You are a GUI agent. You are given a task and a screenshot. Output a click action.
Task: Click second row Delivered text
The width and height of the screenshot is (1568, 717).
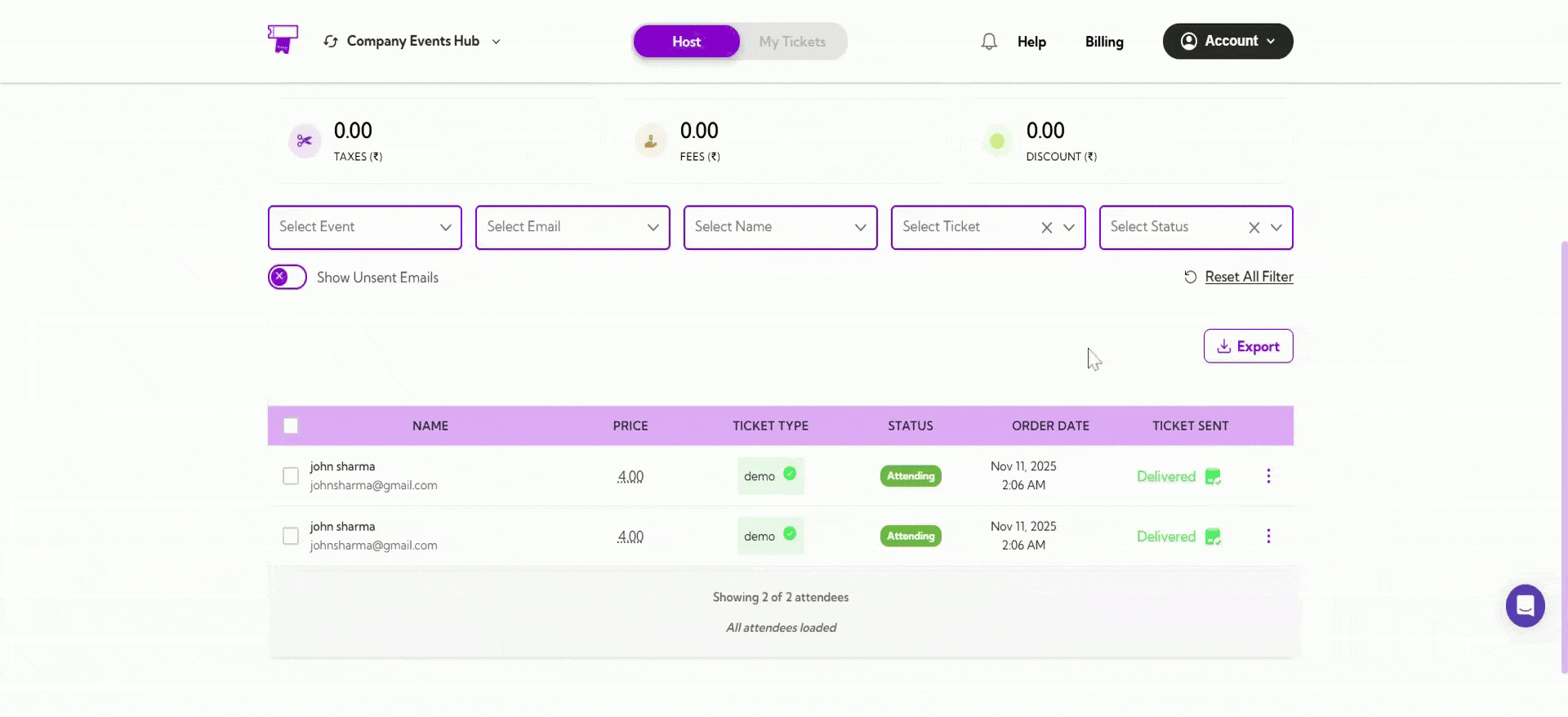click(x=1166, y=537)
